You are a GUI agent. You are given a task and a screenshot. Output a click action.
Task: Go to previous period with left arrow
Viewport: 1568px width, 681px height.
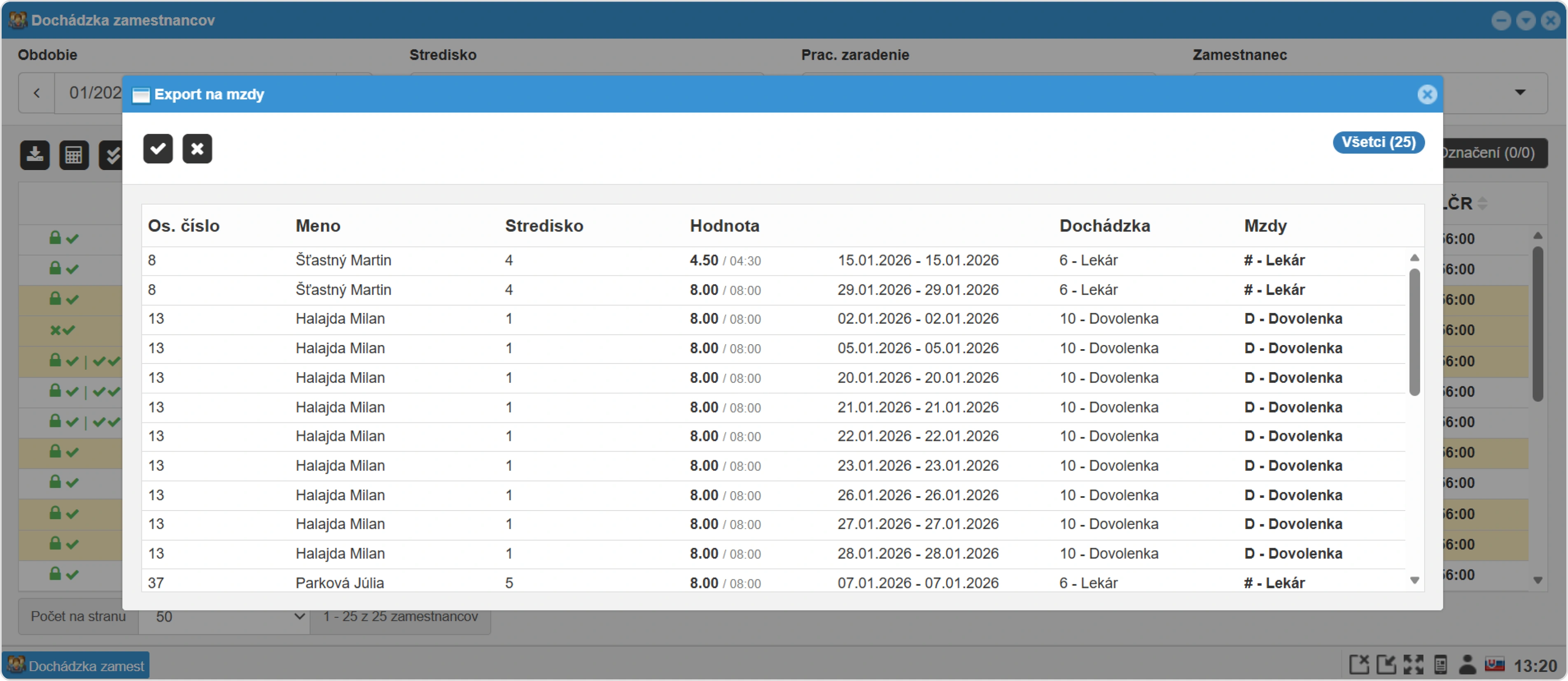pyautogui.click(x=37, y=93)
